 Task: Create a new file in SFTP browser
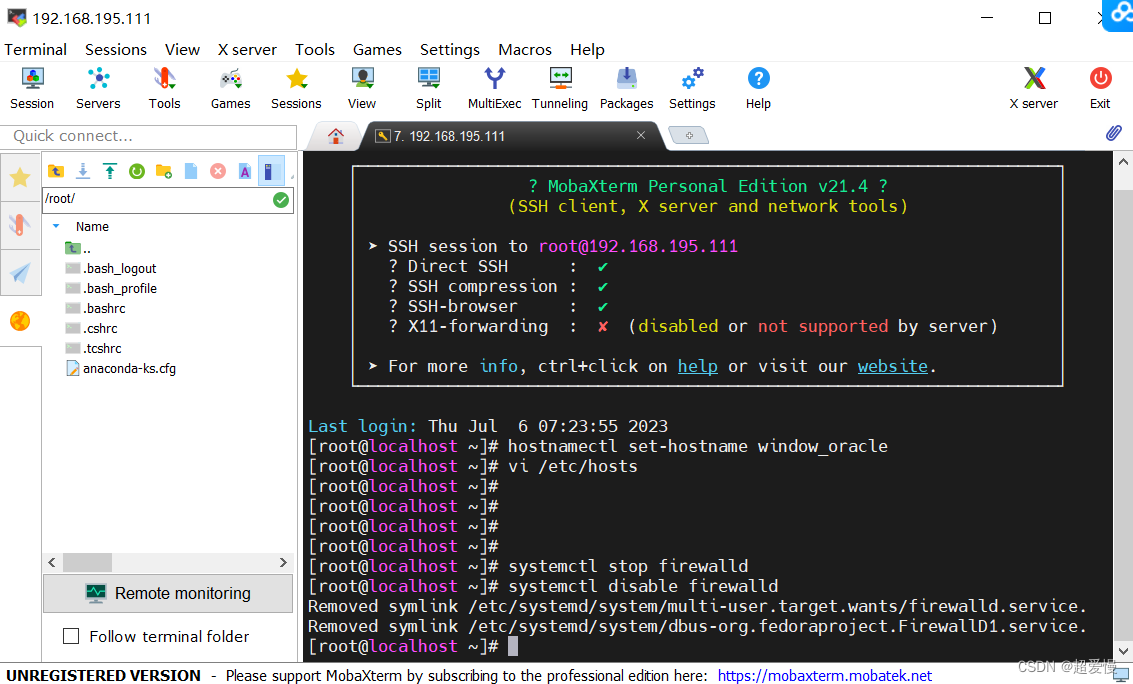191,171
